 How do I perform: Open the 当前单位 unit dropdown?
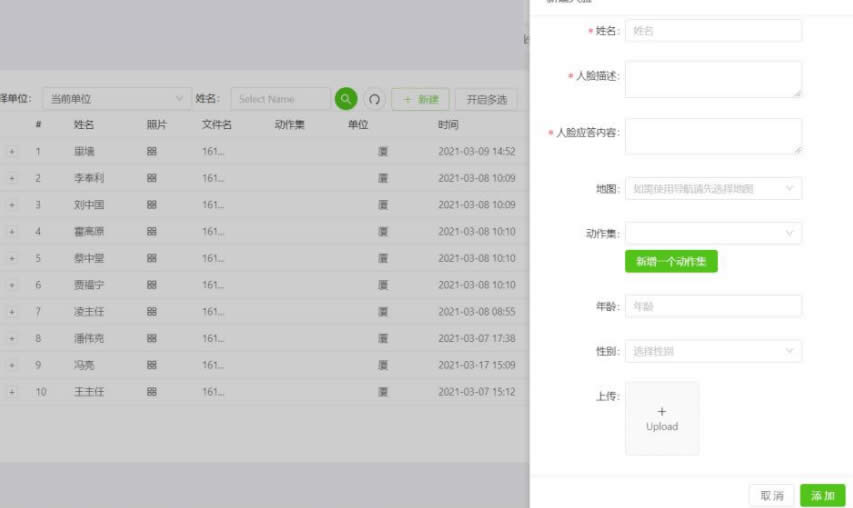(x=118, y=99)
